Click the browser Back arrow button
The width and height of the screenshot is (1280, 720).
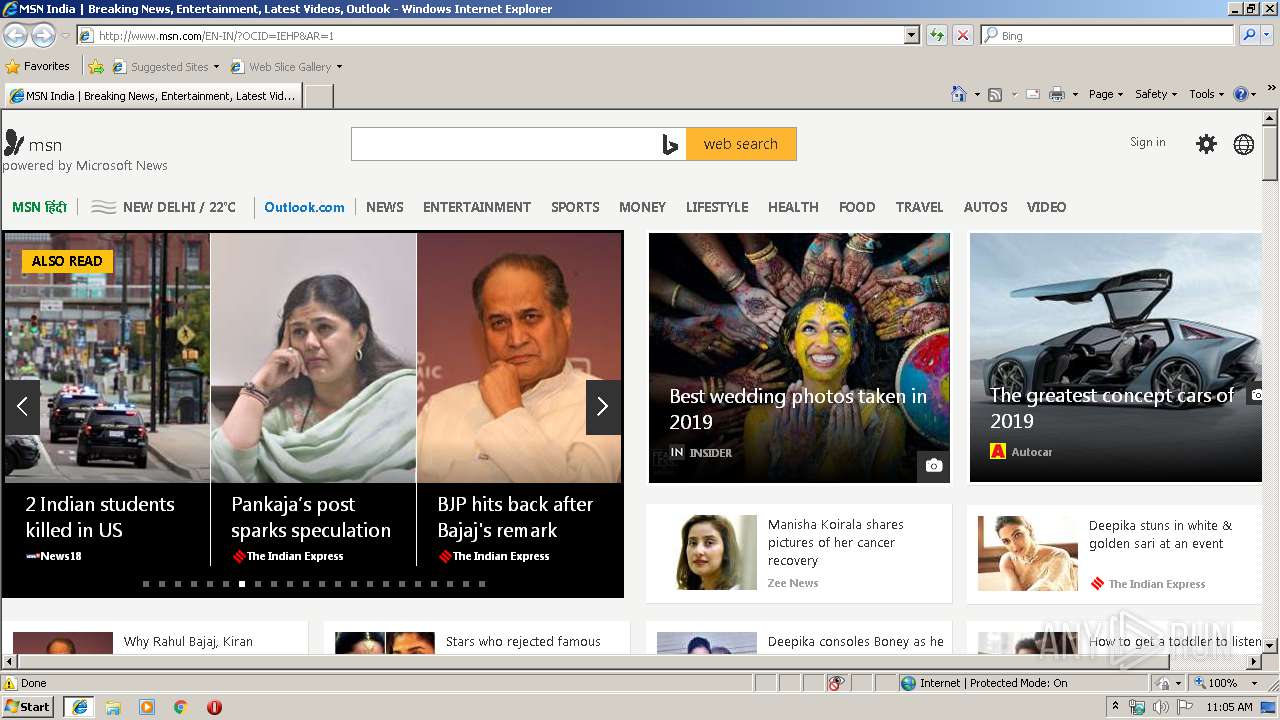(x=16, y=35)
